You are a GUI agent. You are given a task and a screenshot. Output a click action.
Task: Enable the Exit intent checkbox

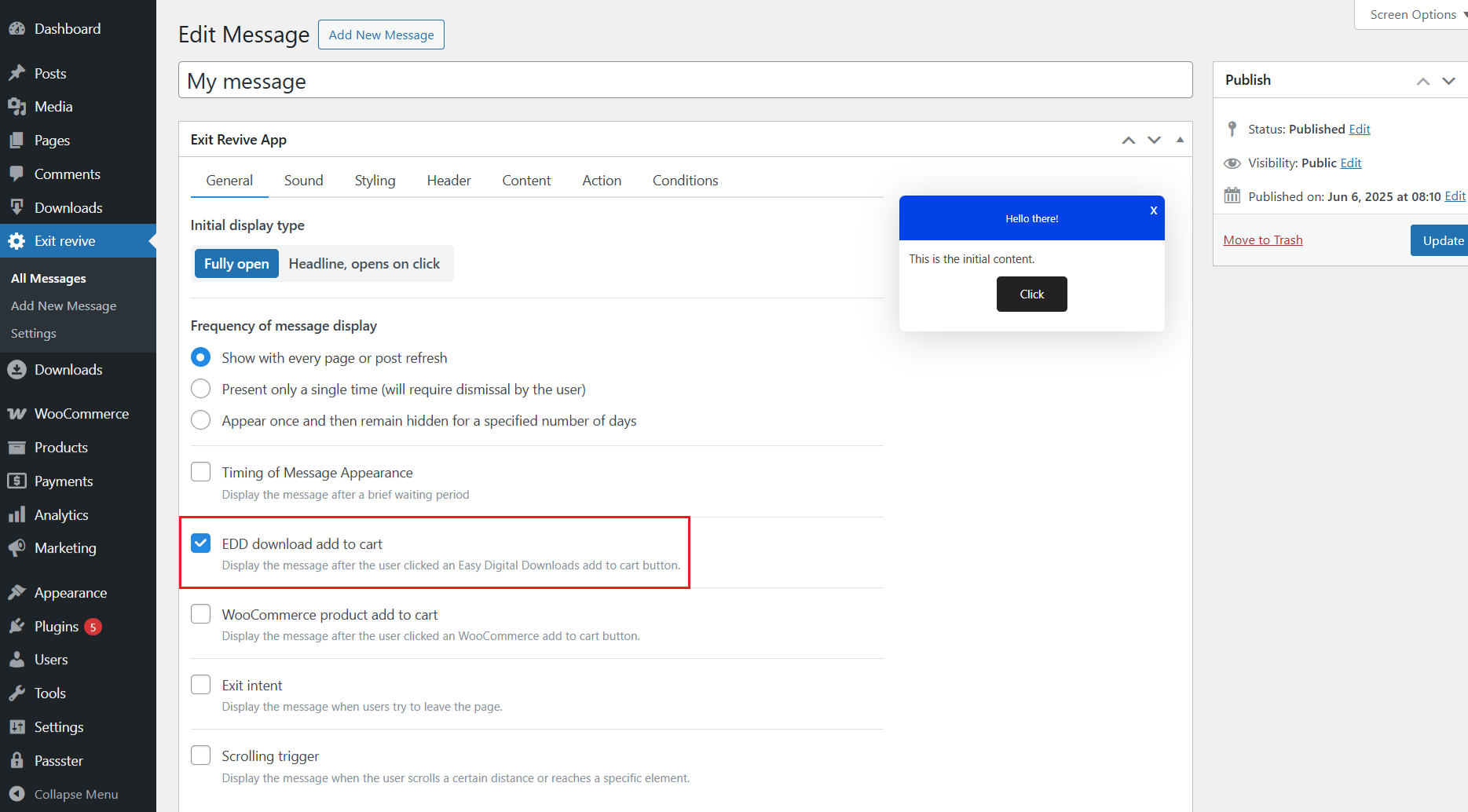[201, 685]
